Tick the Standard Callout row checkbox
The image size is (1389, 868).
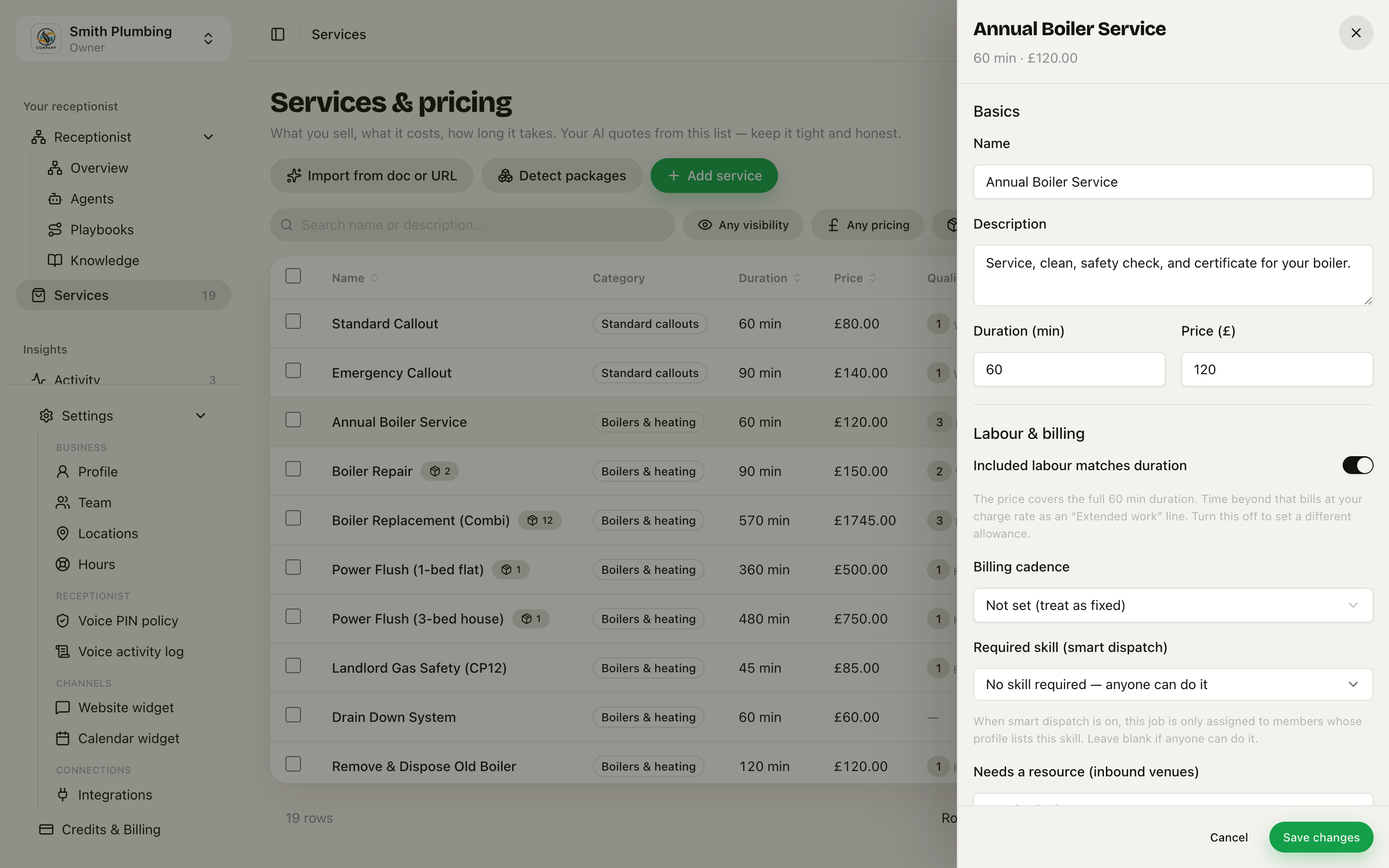[293, 322]
